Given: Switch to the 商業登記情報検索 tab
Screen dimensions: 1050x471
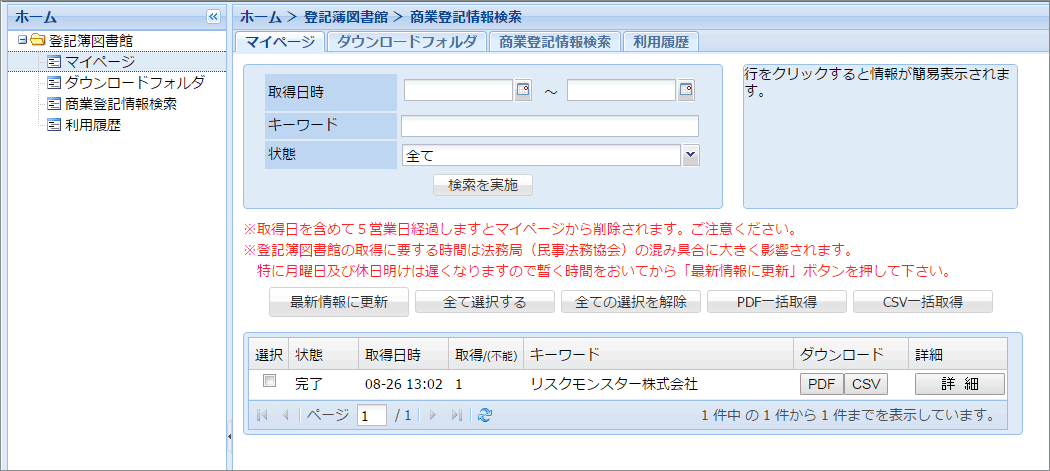Looking at the screenshot, I should click(554, 42).
